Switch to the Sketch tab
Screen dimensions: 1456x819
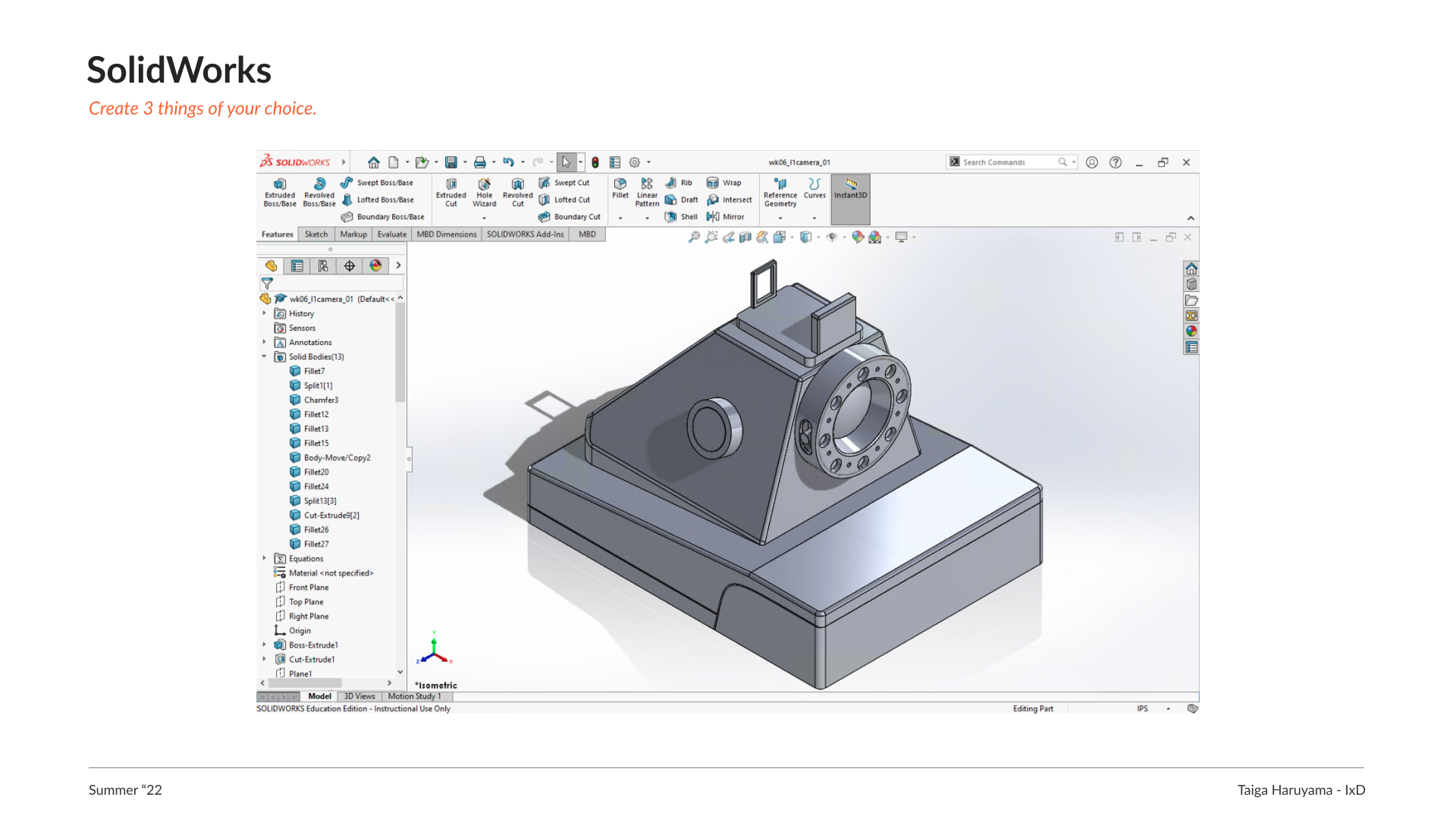click(316, 234)
